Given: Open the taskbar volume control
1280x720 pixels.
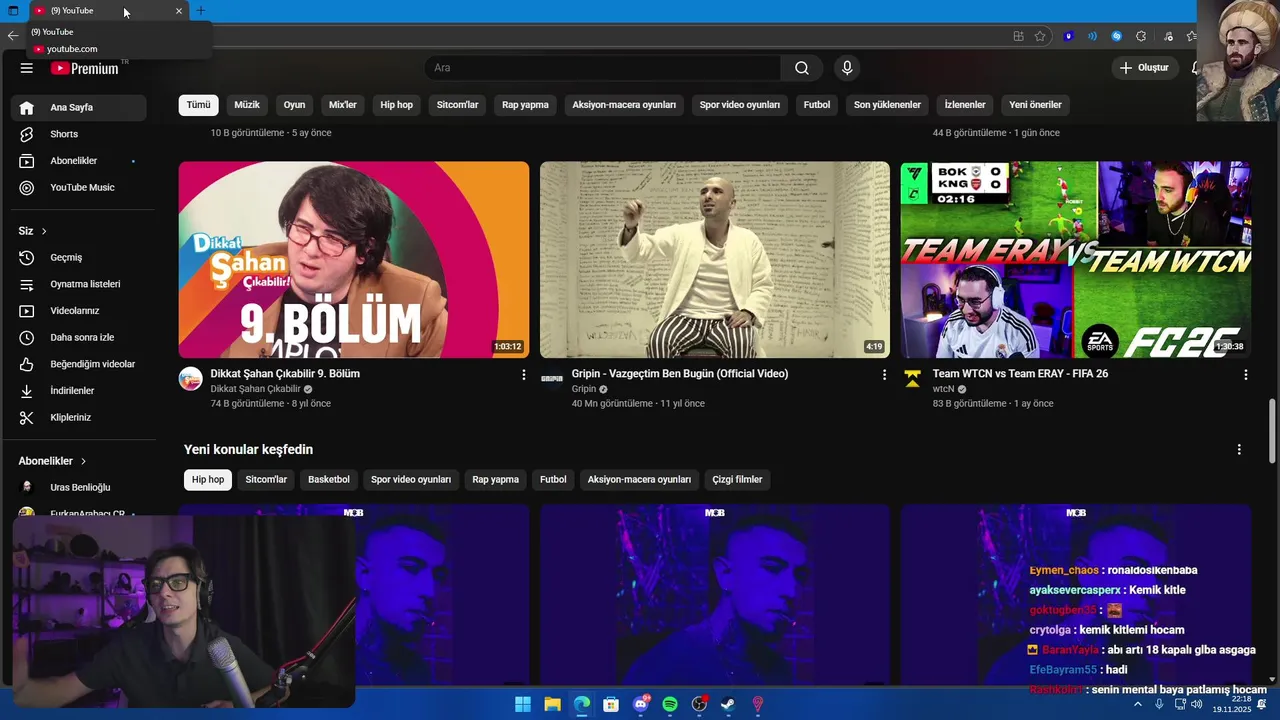Looking at the screenshot, I should (x=1197, y=704).
